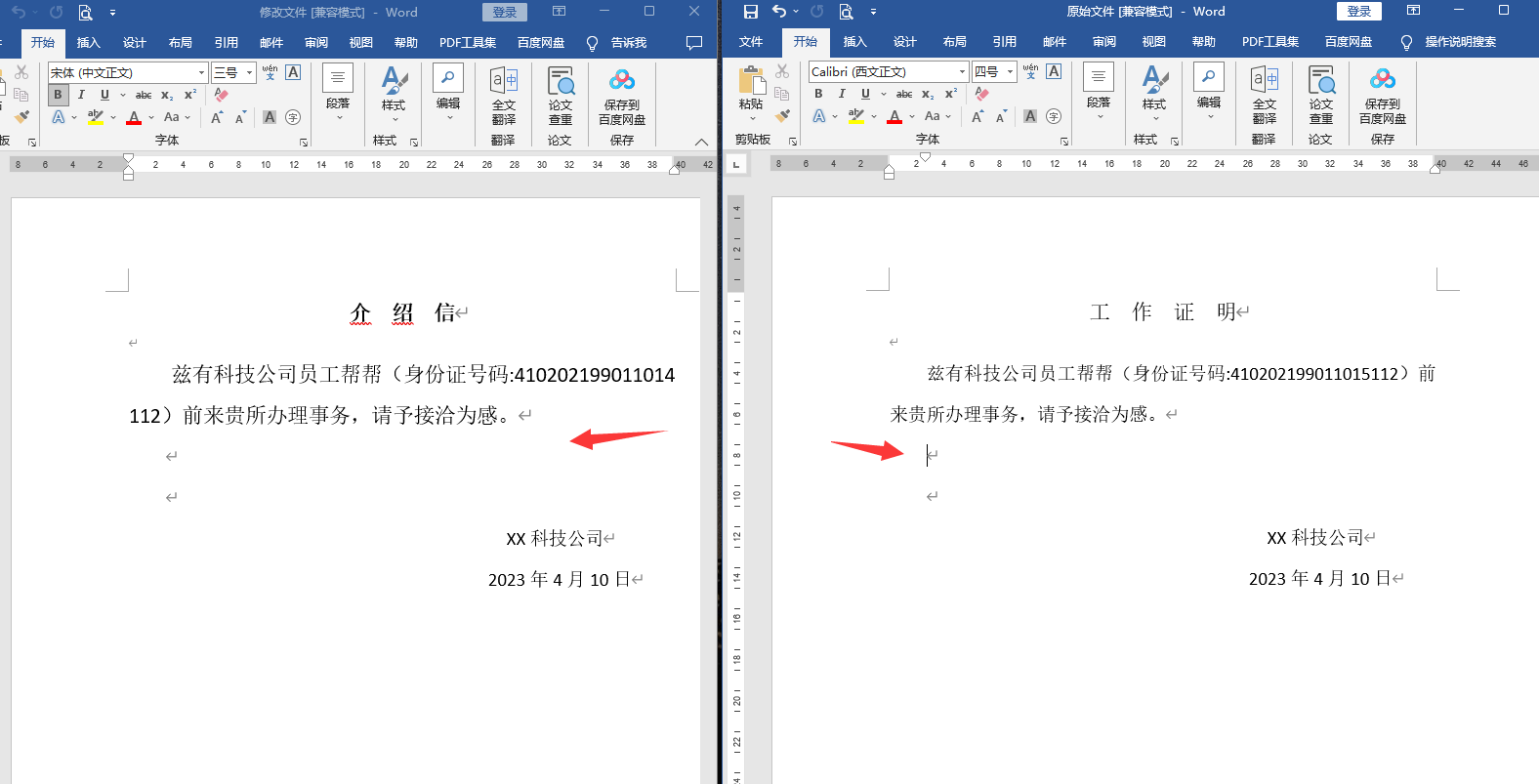Screen dimensions: 1539x784
Task: Click 登录 button in the 原始文件 window
Action: click(1359, 11)
